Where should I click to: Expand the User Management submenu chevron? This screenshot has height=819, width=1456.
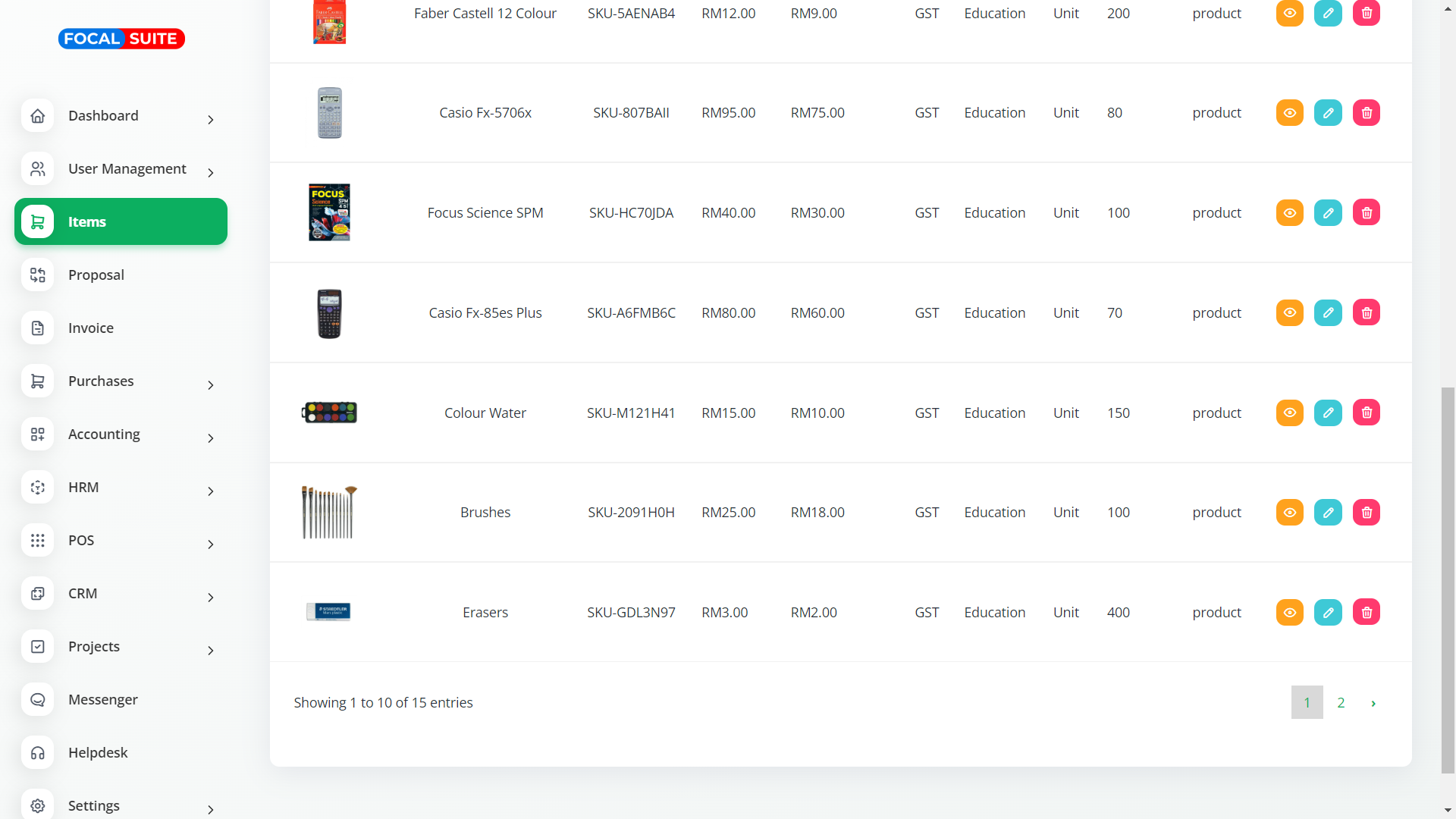pos(211,173)
